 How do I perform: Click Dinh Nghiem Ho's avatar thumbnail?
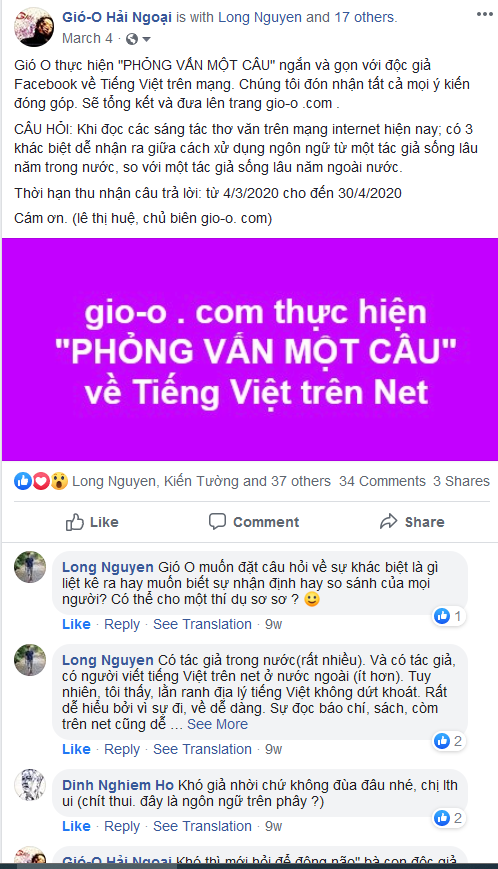click(x=30, y=785)
